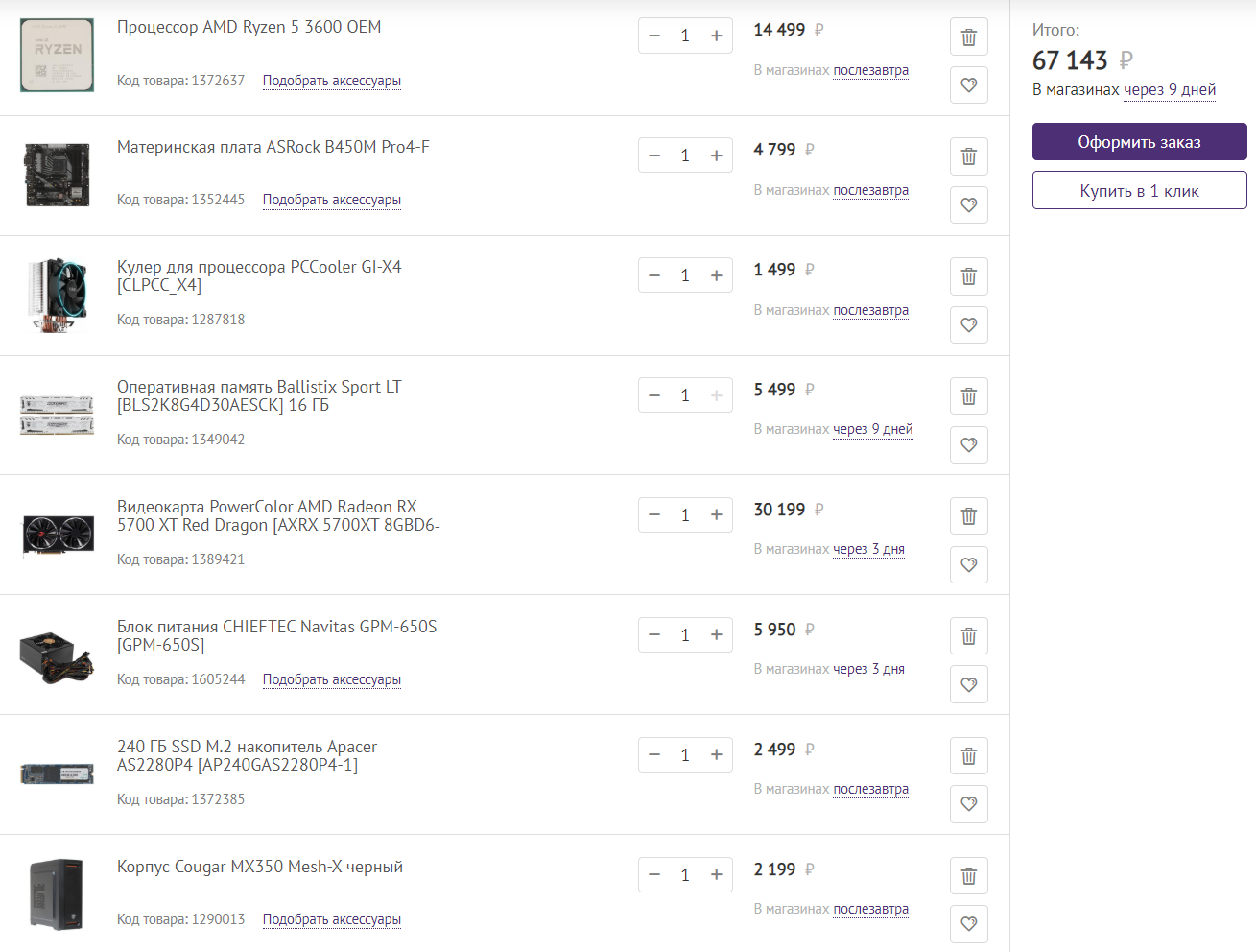Open Подобрать аксессуары for Cougar MX350 case
1256x952 pixels.
[x=332, y=919]
